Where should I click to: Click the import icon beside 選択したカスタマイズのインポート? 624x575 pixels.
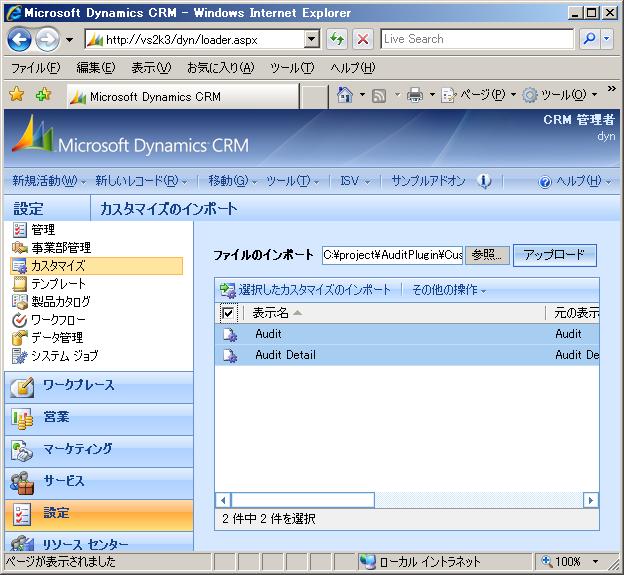228,290
